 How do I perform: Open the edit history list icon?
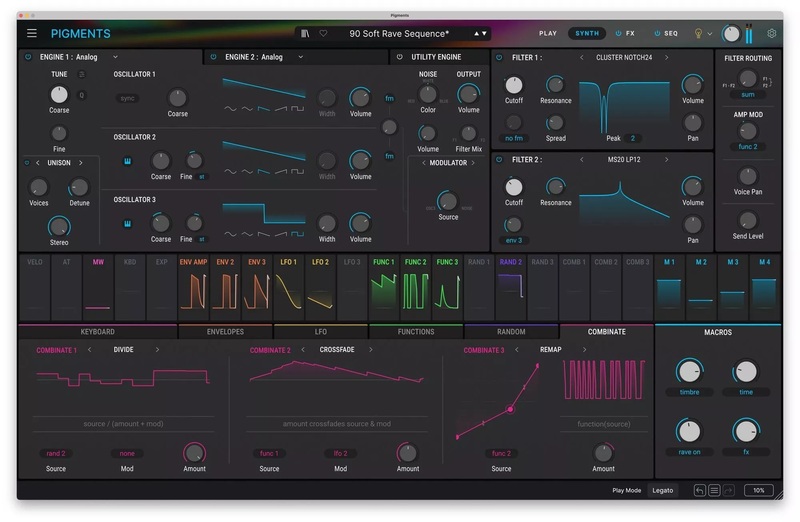pos(714,490)
